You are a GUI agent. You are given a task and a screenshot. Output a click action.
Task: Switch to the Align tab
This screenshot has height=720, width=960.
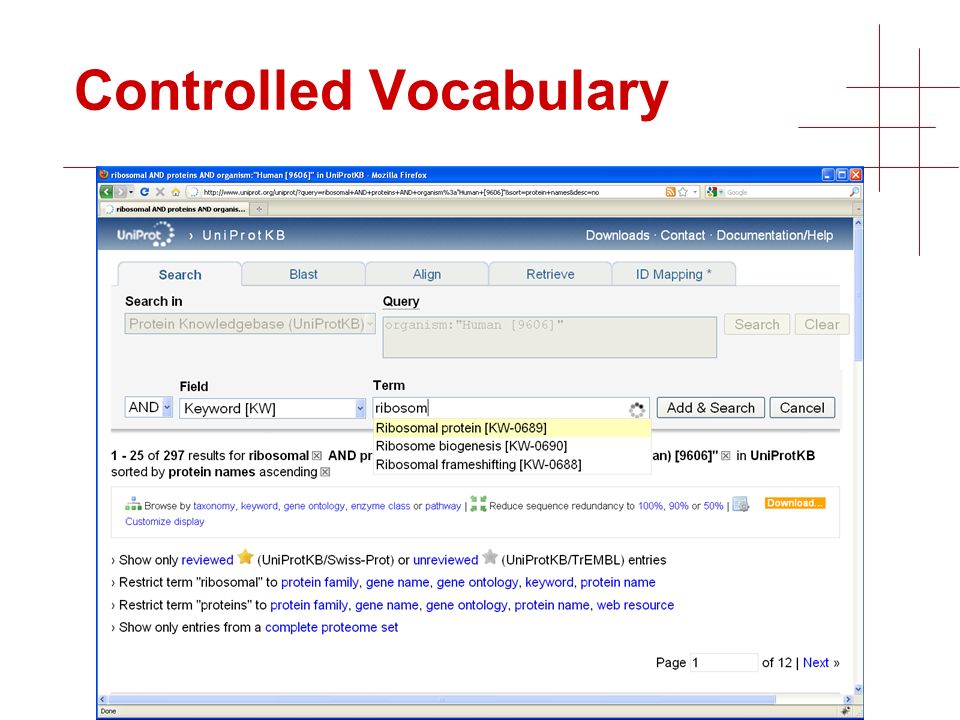(427, 274)
